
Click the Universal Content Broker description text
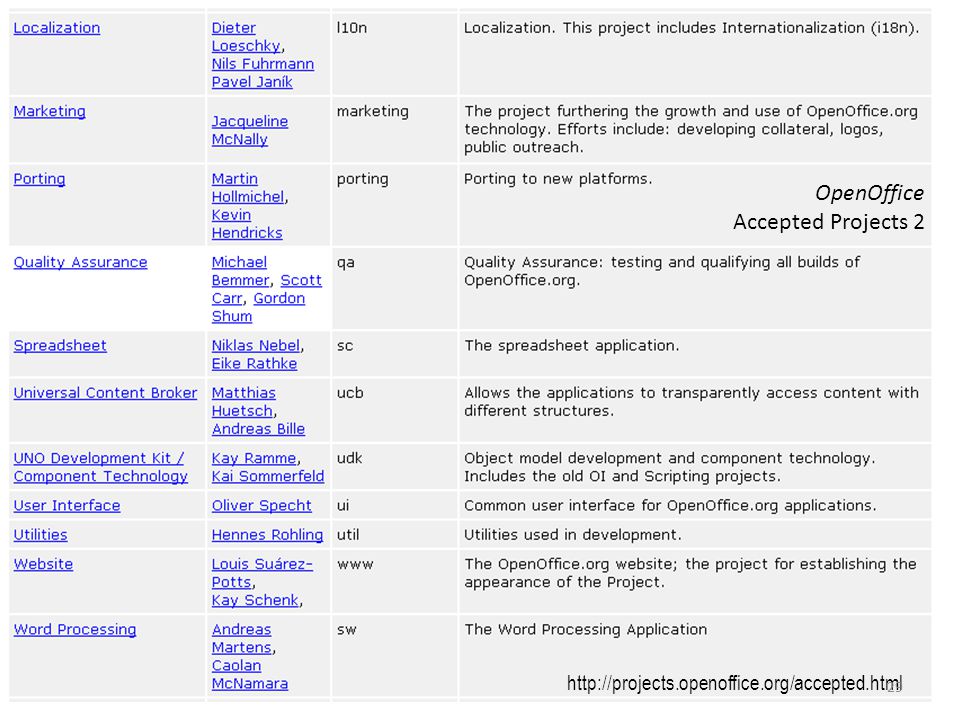(691, 402)
